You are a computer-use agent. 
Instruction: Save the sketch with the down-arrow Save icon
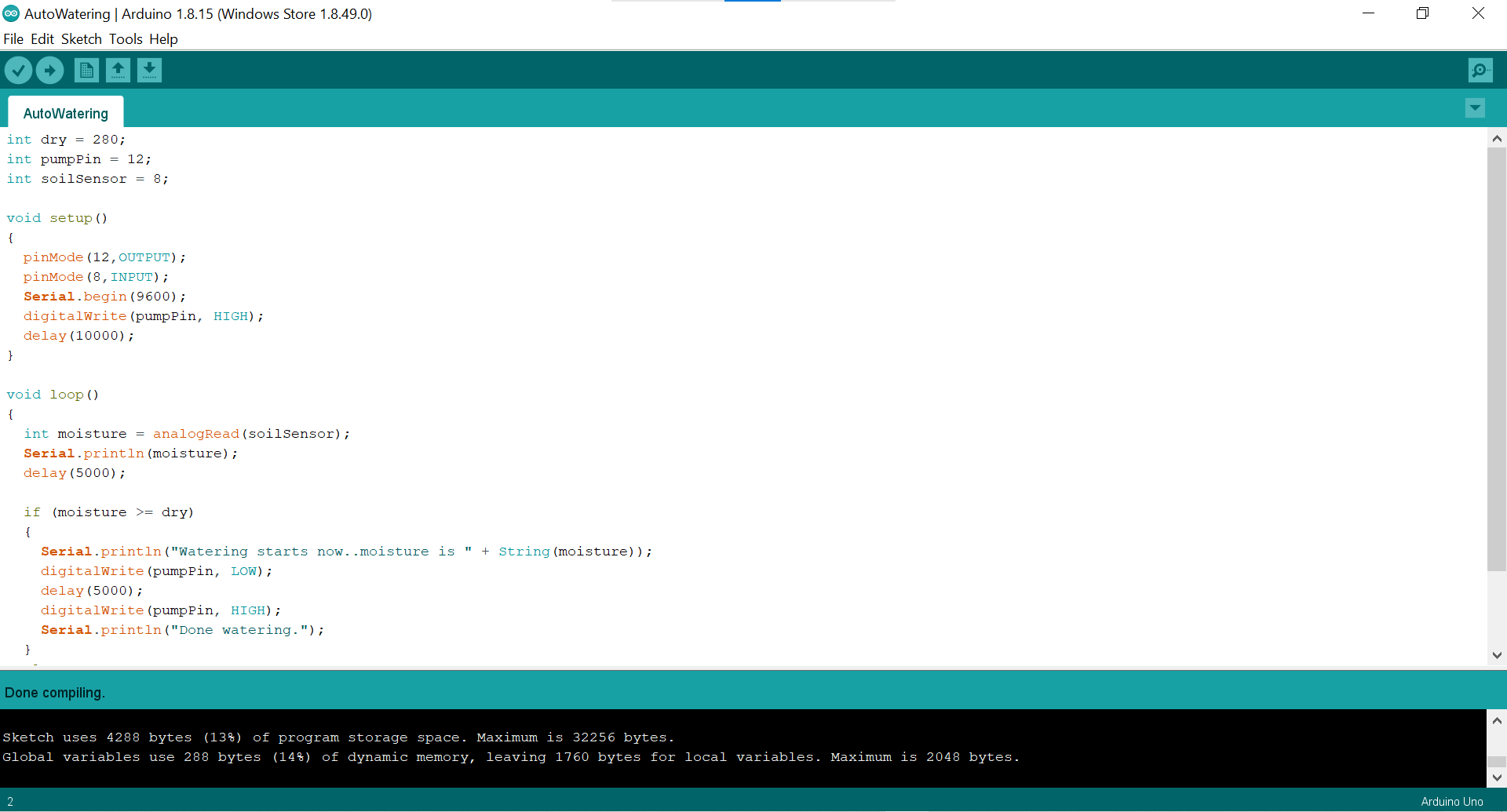149,71
